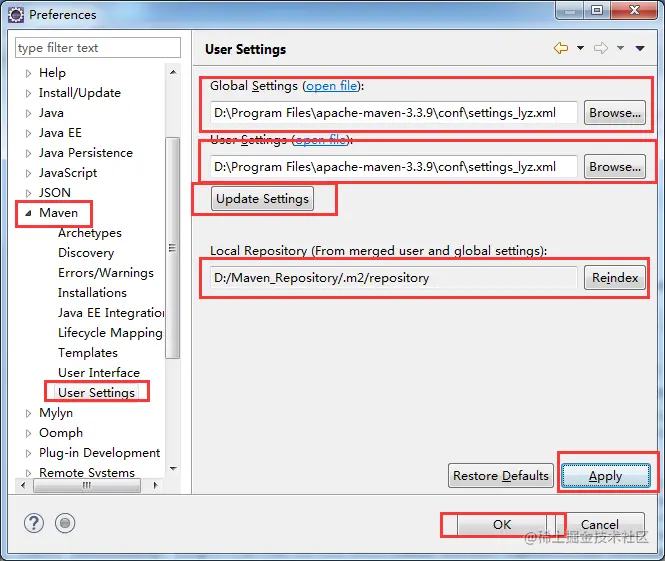Click the tree horizontal scrollbar thumb
Viewport: 665px width, 561px height.
87,485
